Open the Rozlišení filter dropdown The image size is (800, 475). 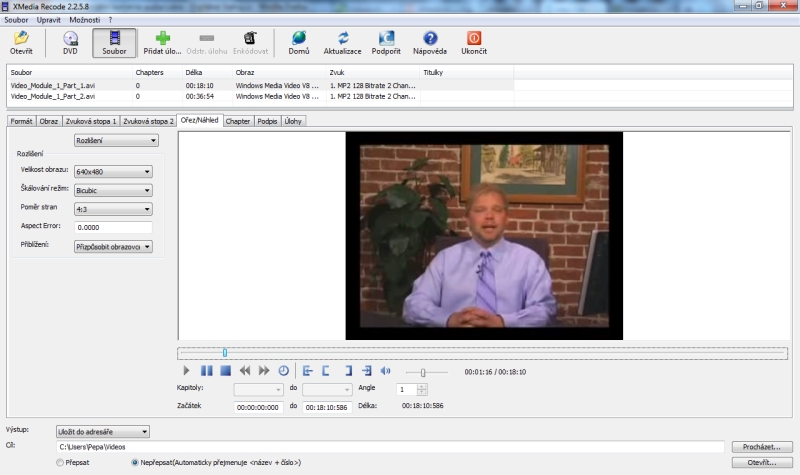click(116, 140)
